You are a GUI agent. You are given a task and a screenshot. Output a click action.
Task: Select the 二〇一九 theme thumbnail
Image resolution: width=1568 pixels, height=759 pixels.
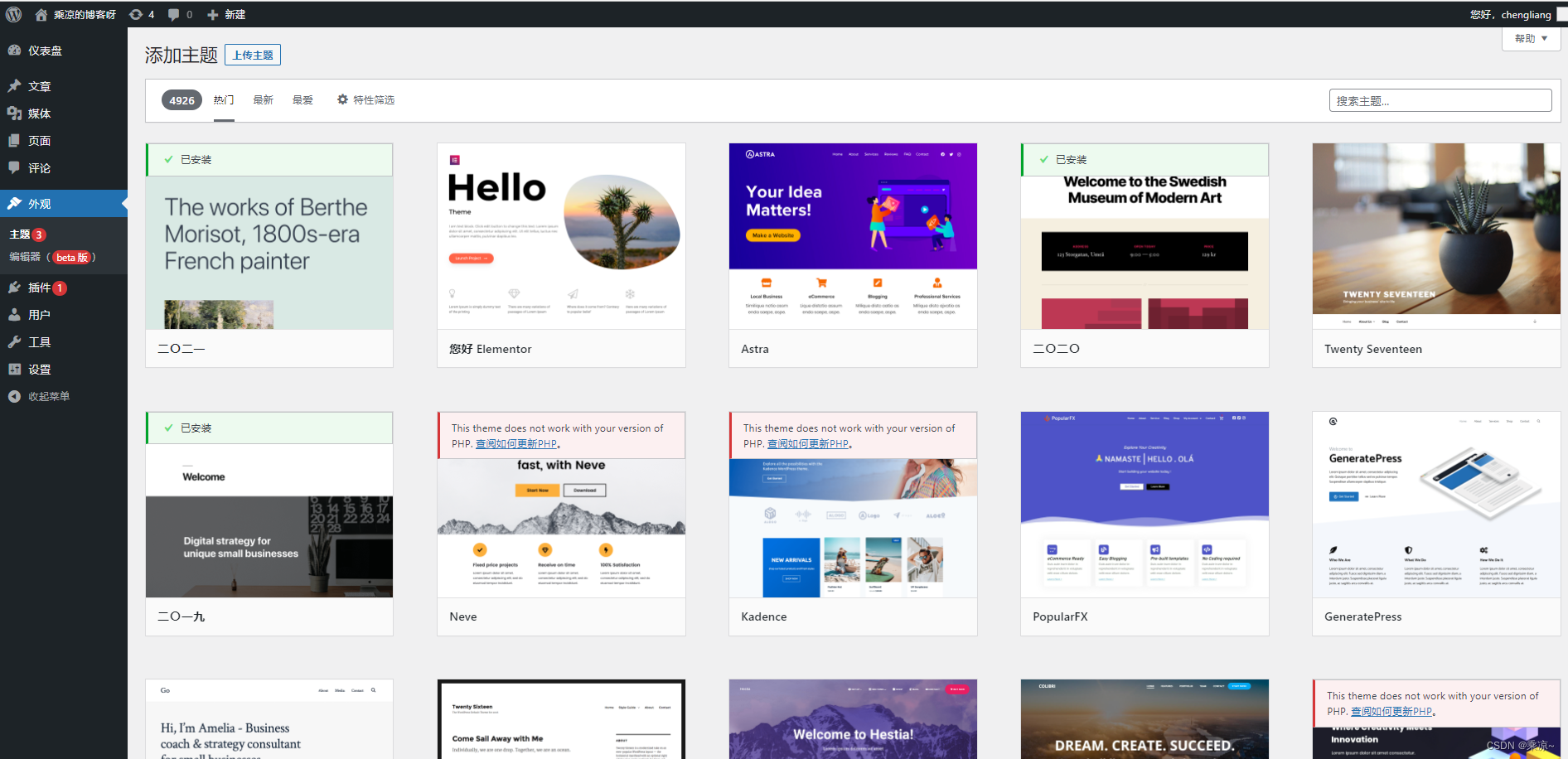tap(269, 505)
